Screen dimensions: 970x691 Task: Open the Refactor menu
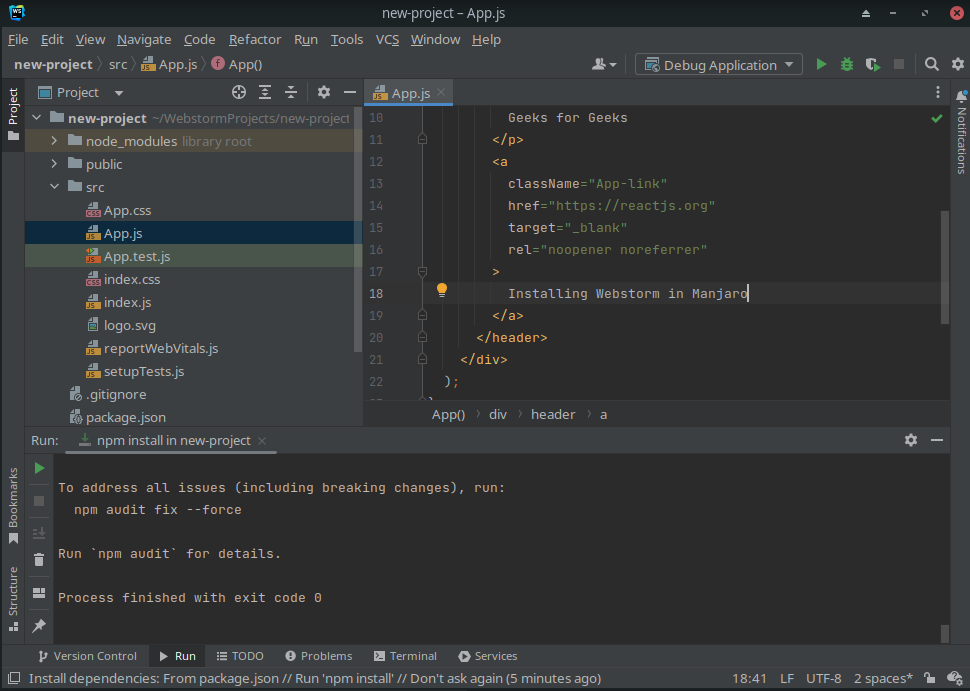point(255,40)
